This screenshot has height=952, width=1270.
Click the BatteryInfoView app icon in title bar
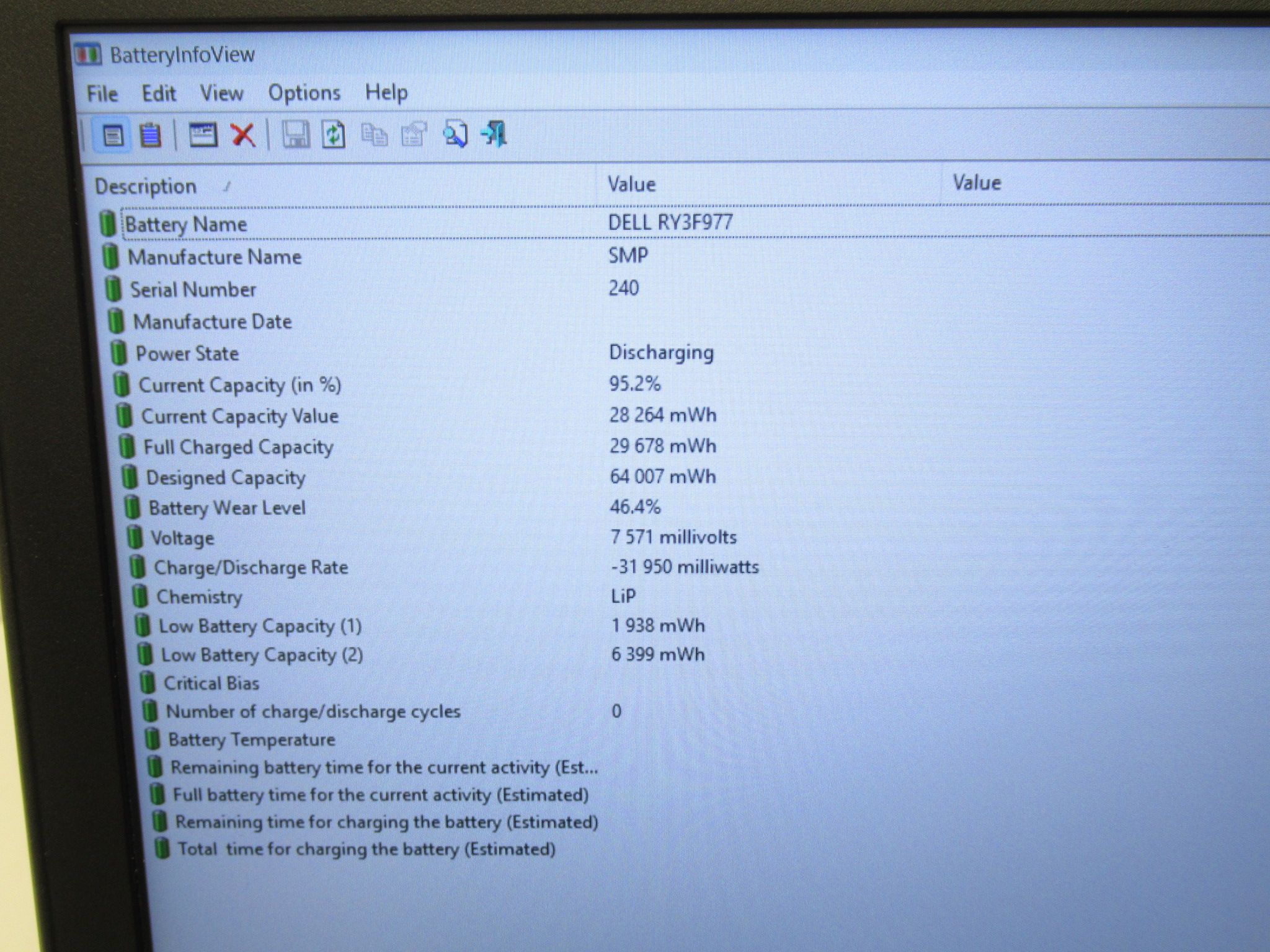88,55
